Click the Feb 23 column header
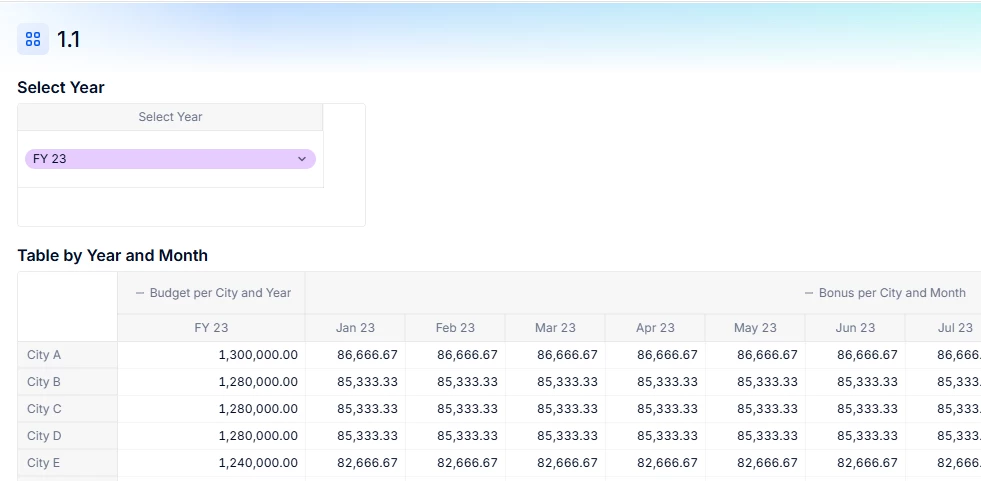Image resolution: width=981 pixels, height=481 pixels. (455, 328)
